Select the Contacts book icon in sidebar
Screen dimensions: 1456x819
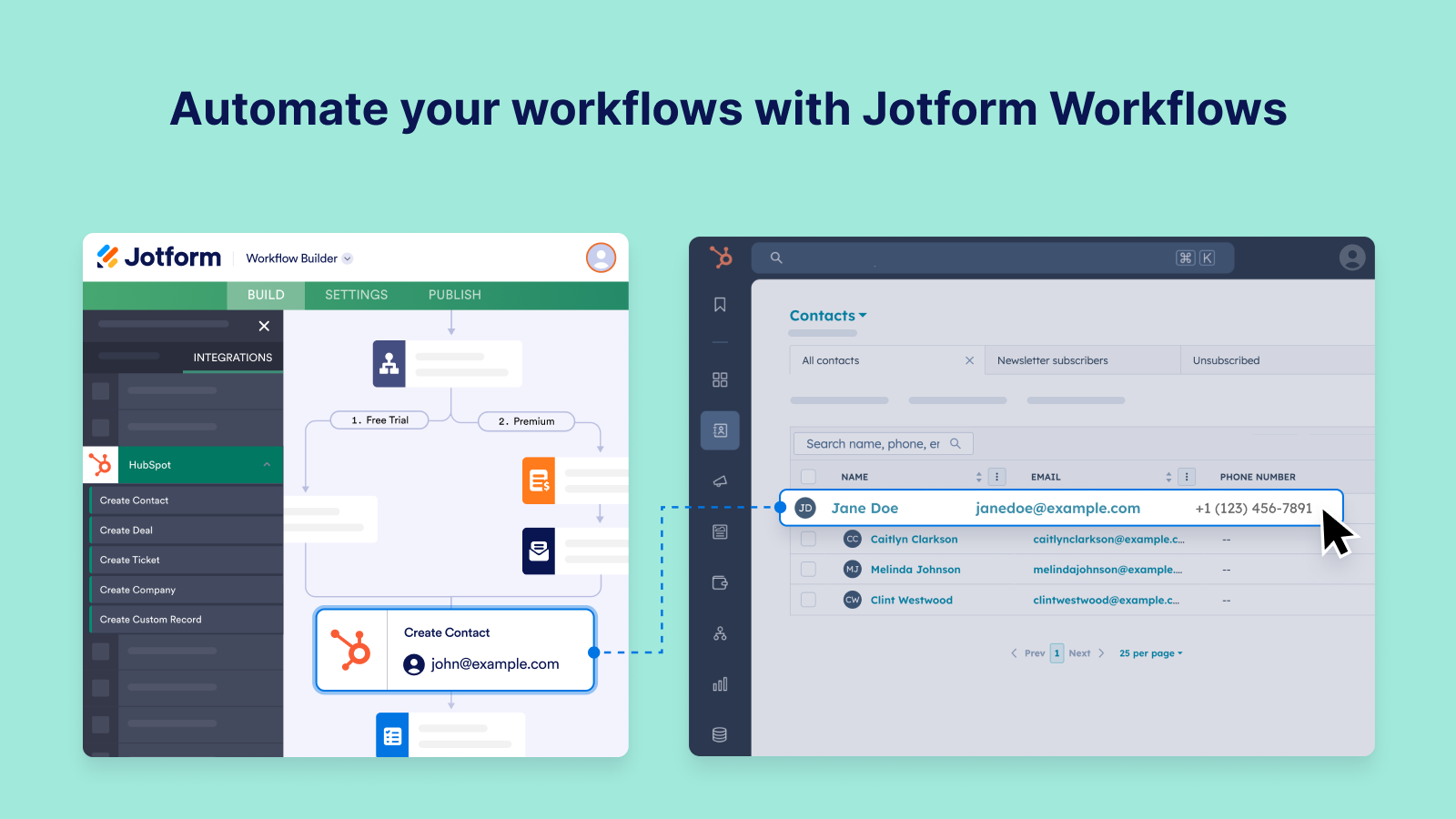[x=720, y=430]
